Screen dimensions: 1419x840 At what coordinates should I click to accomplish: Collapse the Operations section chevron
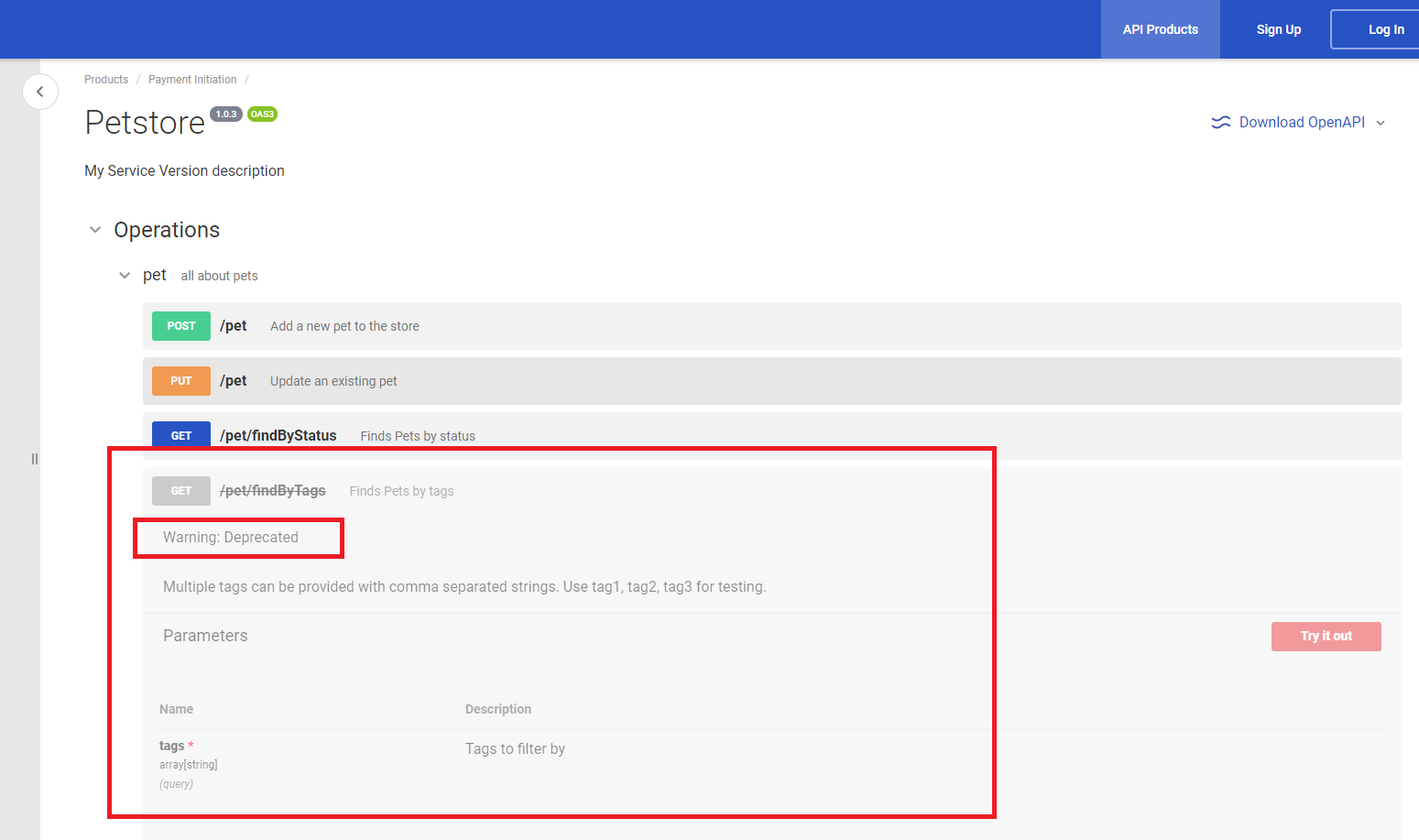click(95, 230)
